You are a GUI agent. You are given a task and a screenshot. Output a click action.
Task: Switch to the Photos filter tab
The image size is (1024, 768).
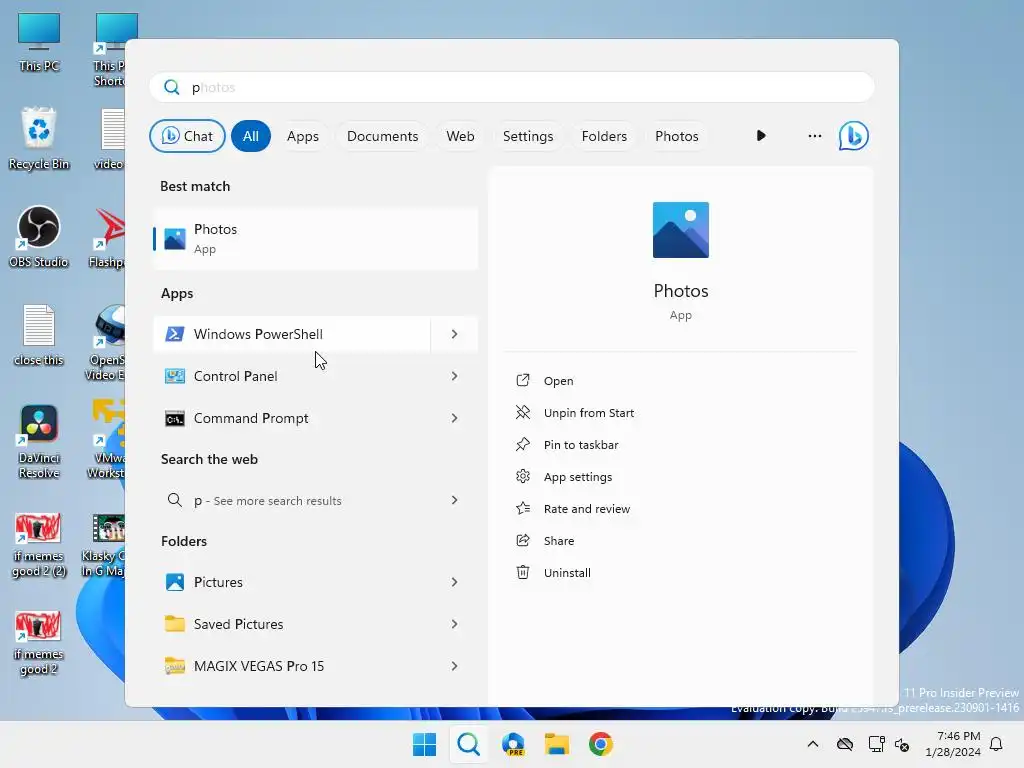tap(677, 136)
